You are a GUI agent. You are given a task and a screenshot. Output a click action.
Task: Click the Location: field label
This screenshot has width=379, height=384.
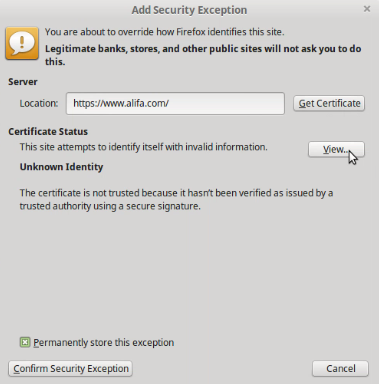click(x=39, y=103)
